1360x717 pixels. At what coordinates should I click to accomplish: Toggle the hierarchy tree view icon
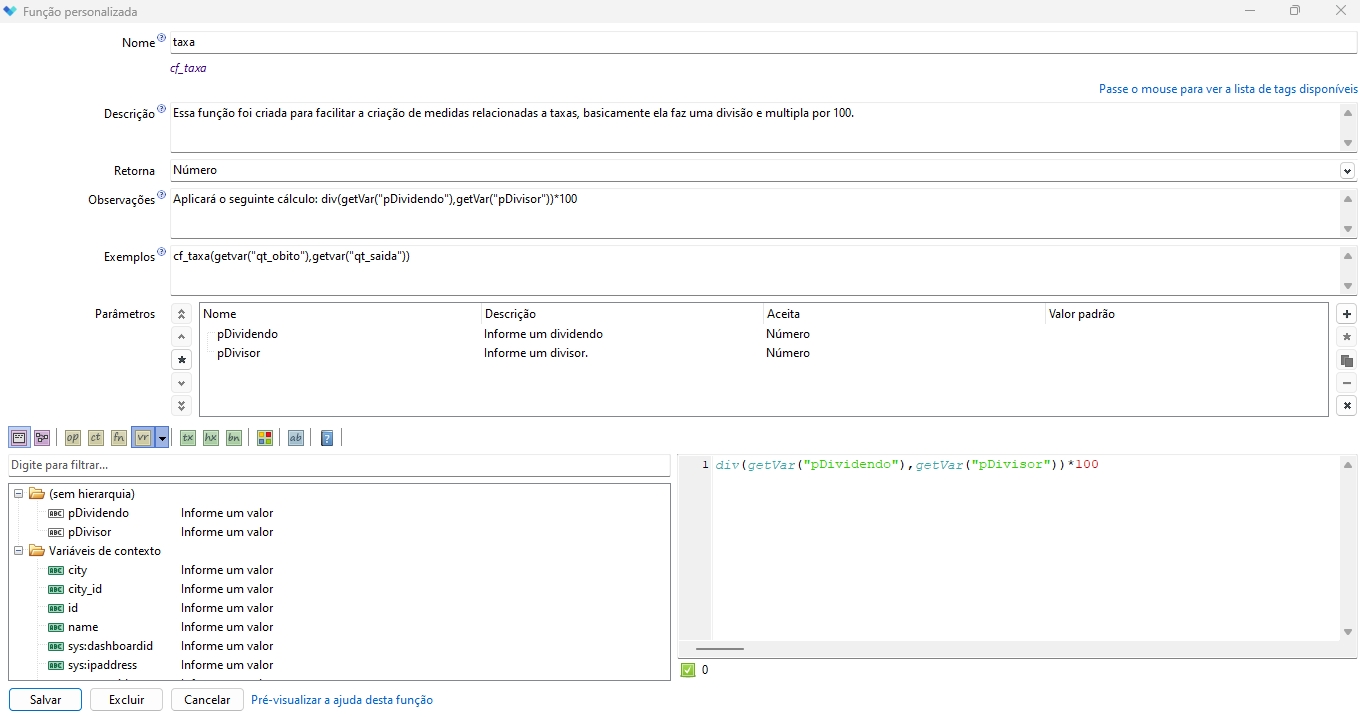[42, 438]
